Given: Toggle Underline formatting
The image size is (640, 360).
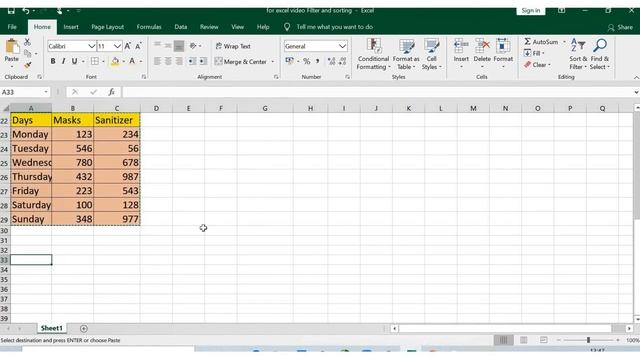Looking at the screenshot, I should 74,61.
